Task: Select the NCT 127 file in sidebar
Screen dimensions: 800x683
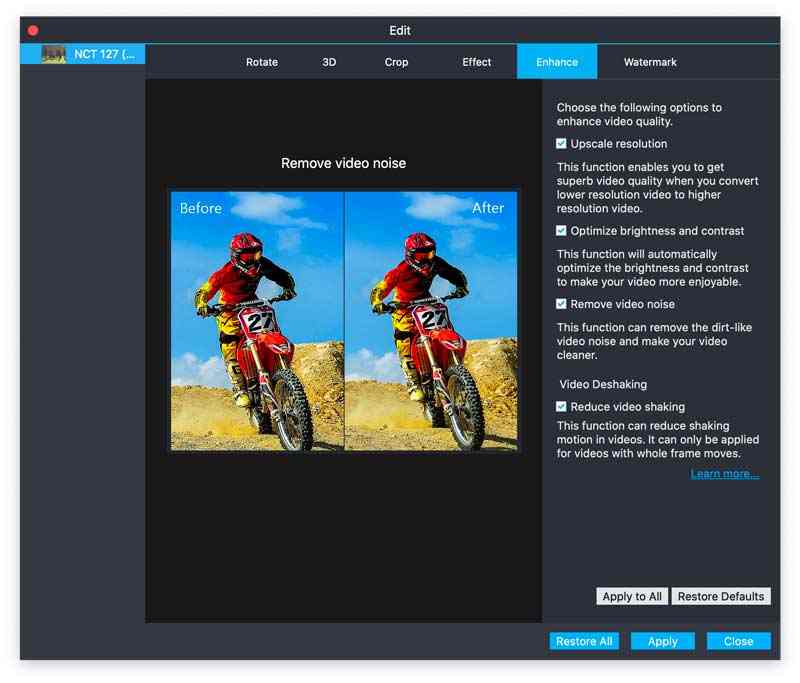Action: 103,54
